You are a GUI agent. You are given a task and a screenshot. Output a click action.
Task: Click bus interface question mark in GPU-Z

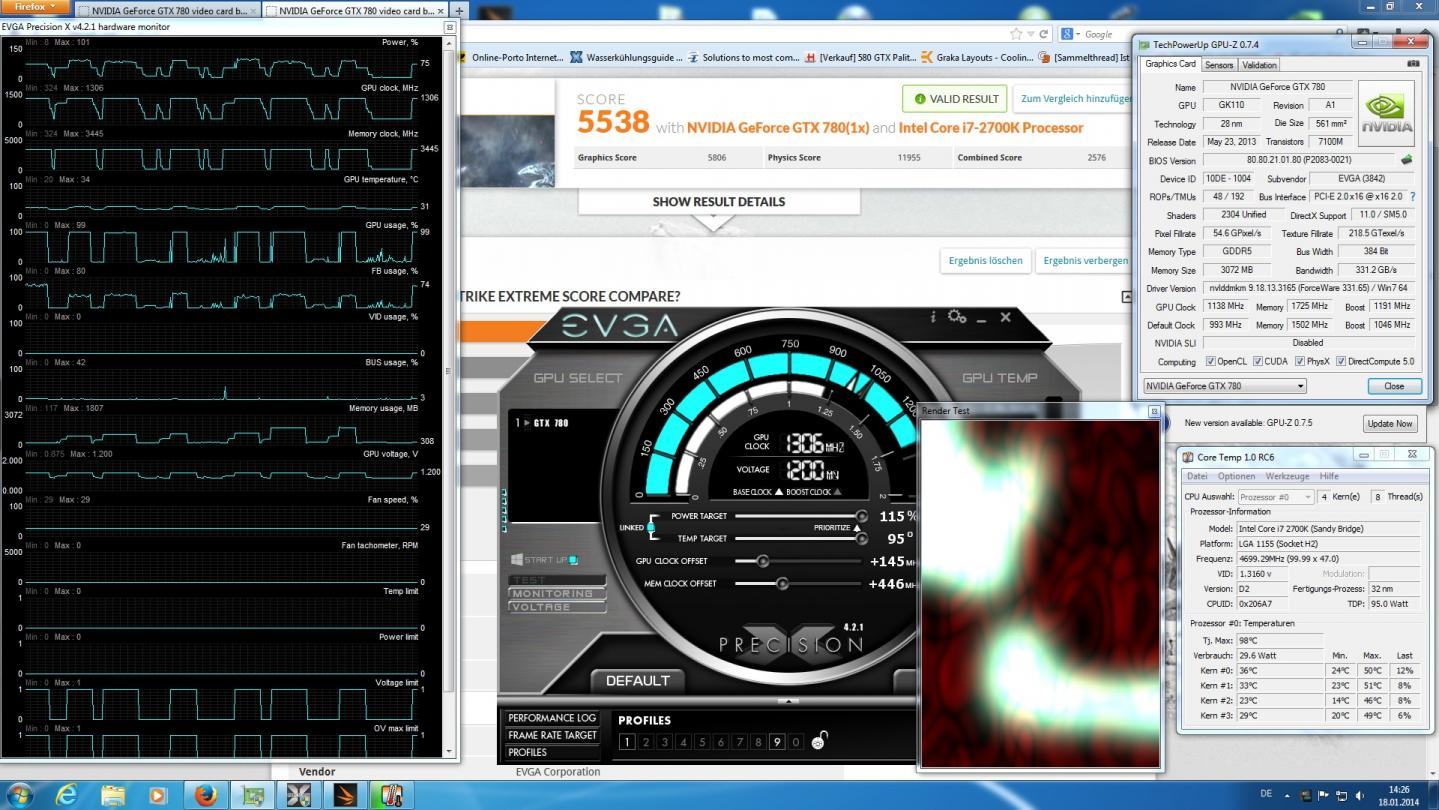pyautogui.click(x=1412, y=197)
